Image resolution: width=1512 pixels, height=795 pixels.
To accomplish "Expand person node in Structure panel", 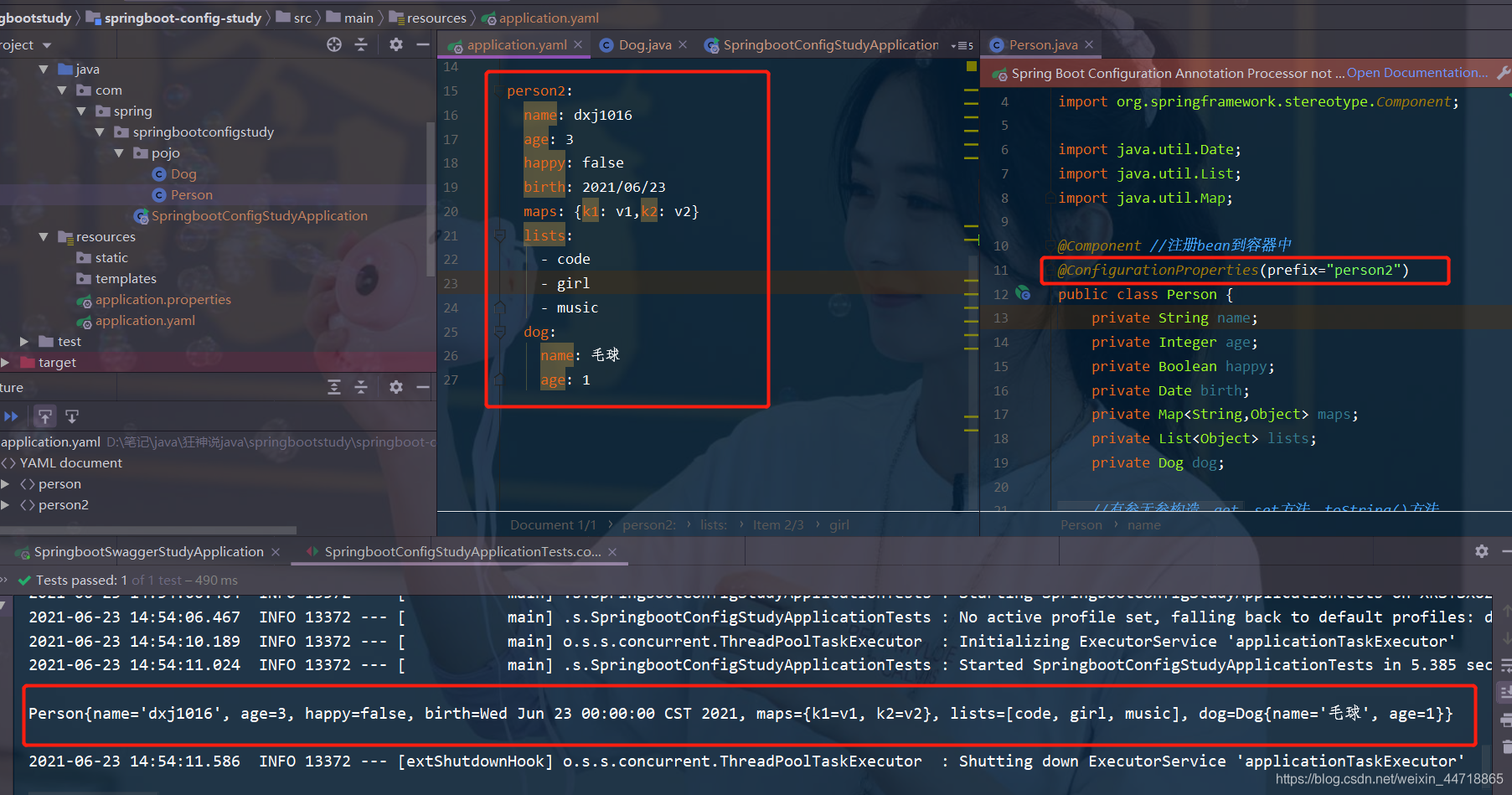I will click(x=5, y=484).
